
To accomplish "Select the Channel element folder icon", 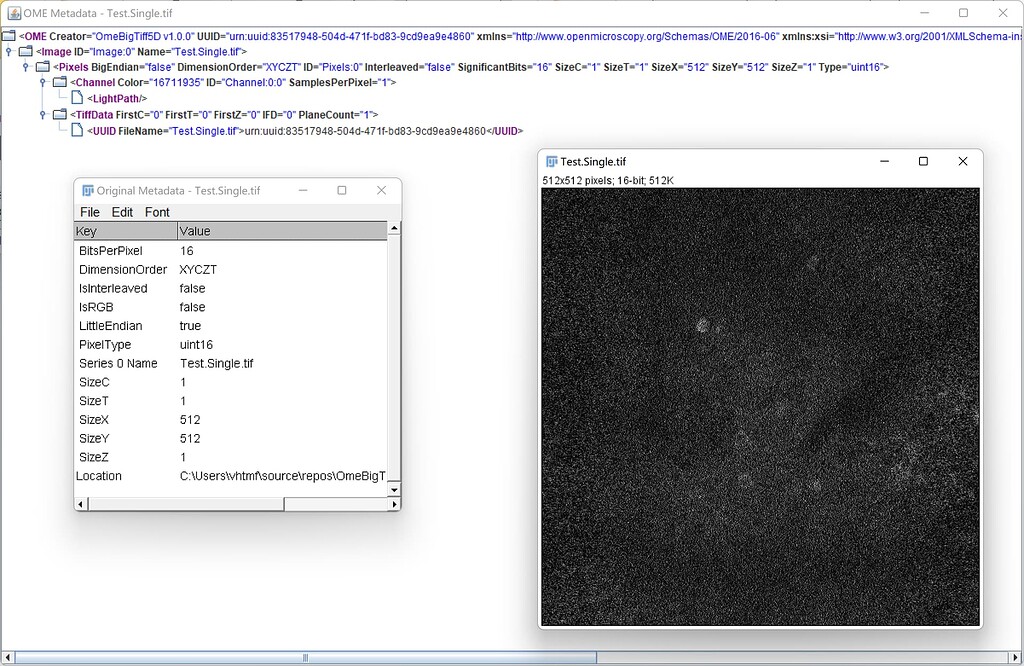I will pos(60,81).
